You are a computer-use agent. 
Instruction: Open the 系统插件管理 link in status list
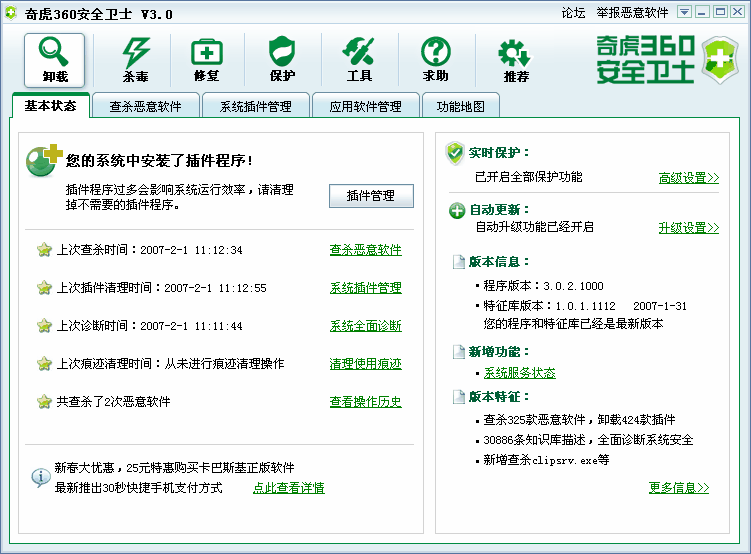pyautogui.click(x=365, y=288)
